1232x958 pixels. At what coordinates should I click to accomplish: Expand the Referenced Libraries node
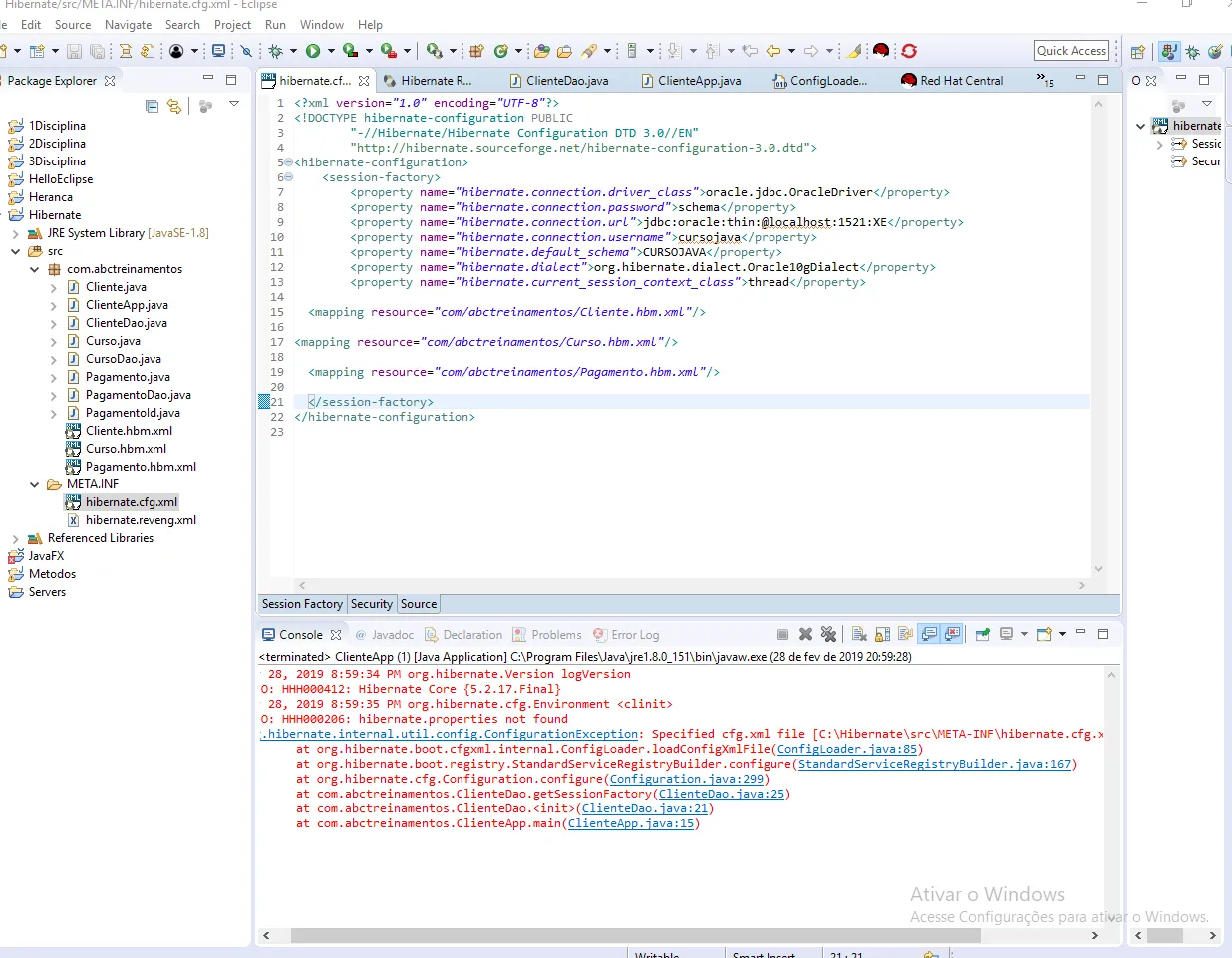16,538
